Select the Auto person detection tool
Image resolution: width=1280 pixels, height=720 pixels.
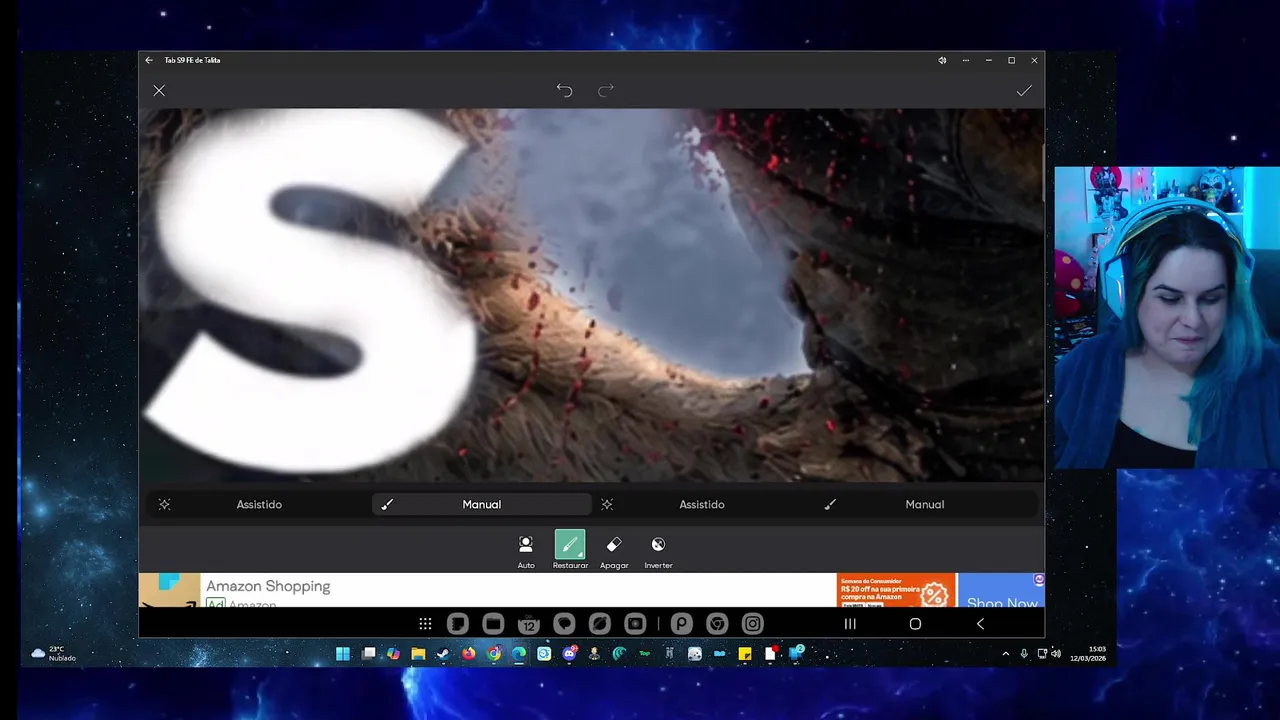[x=526, y=551]
